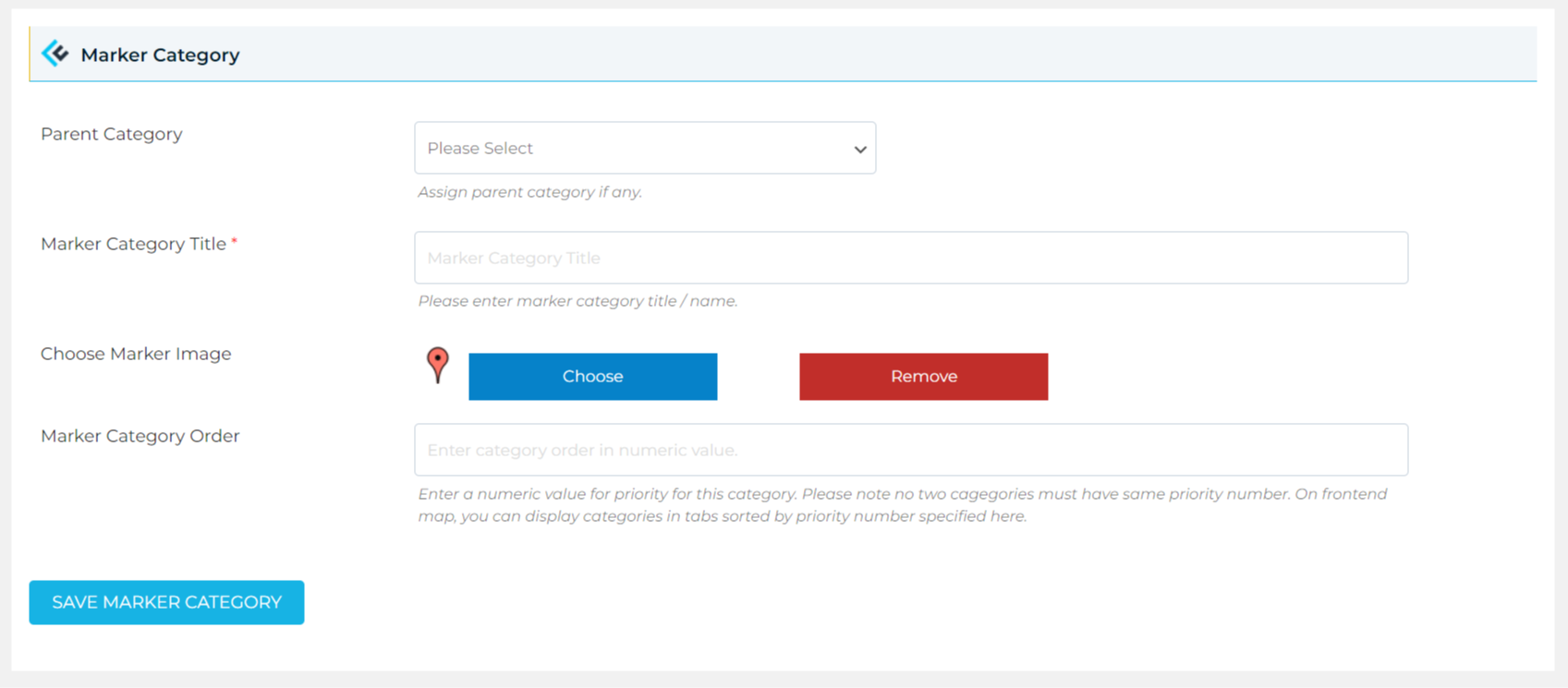Focus the Marker Category Title input field
The image size is (1568, 688).
click(911, 258)
